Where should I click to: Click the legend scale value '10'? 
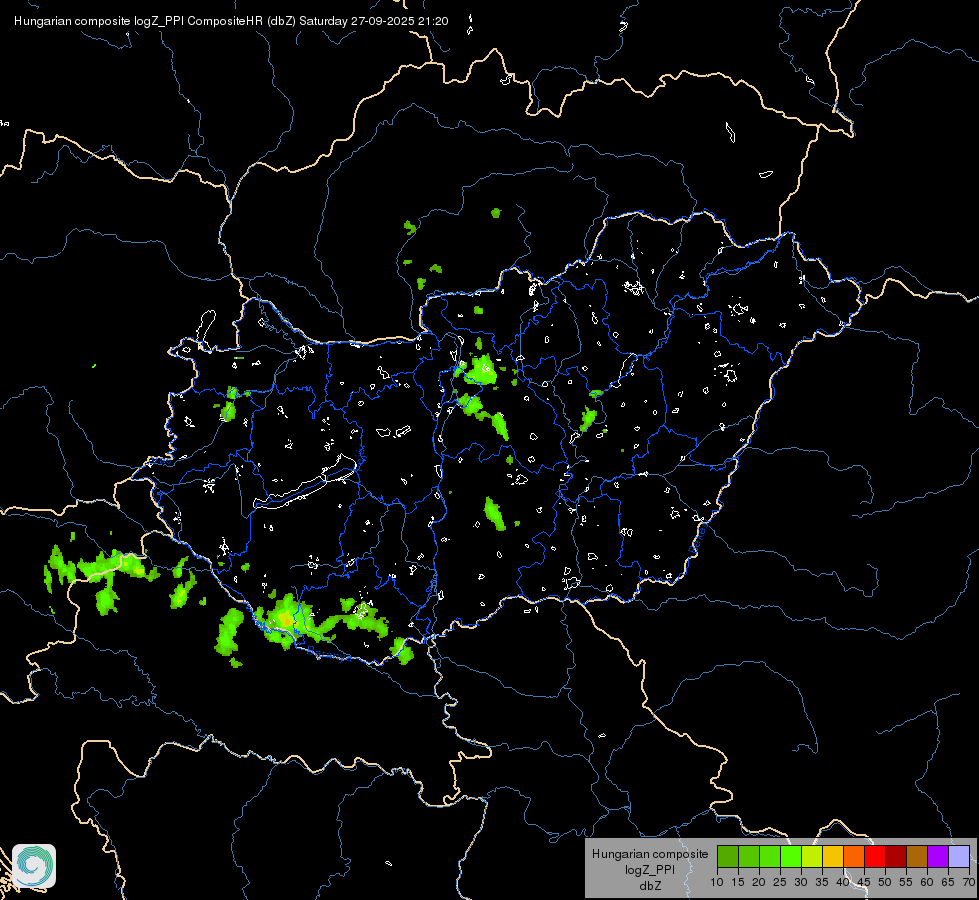(x=717, y=883)
